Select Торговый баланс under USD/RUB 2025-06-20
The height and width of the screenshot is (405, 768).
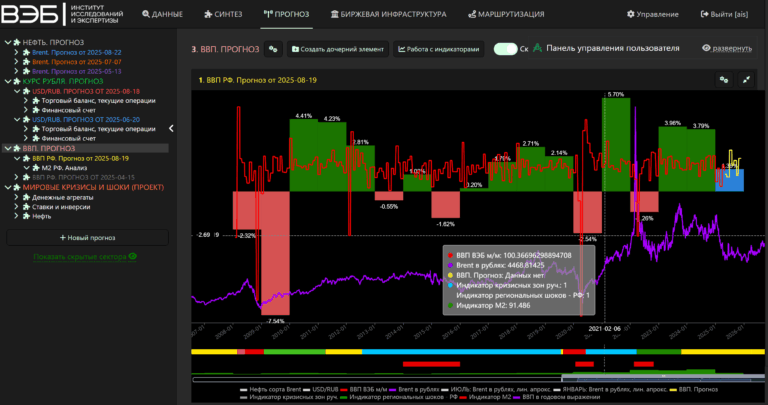[x=98, y=129]
